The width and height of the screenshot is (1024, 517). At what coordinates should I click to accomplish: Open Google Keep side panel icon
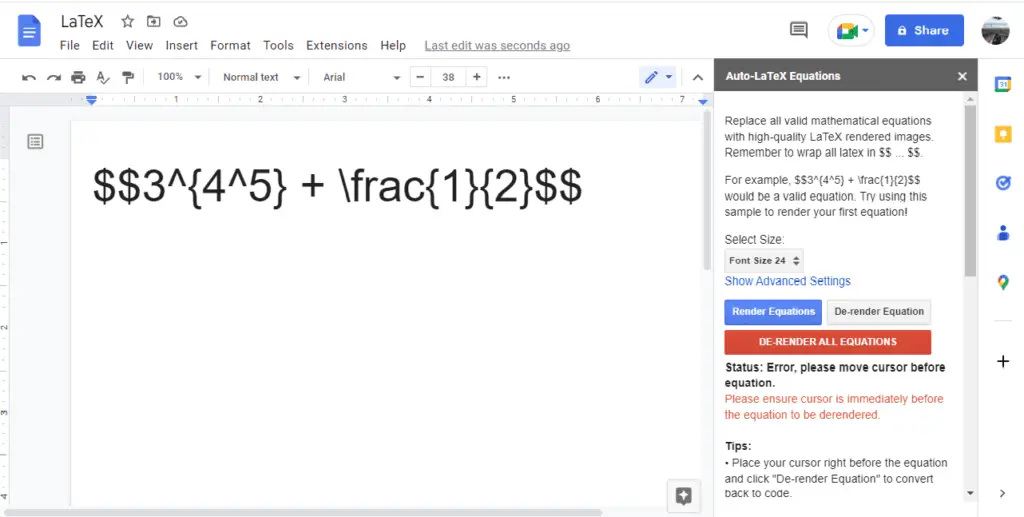1002,134
